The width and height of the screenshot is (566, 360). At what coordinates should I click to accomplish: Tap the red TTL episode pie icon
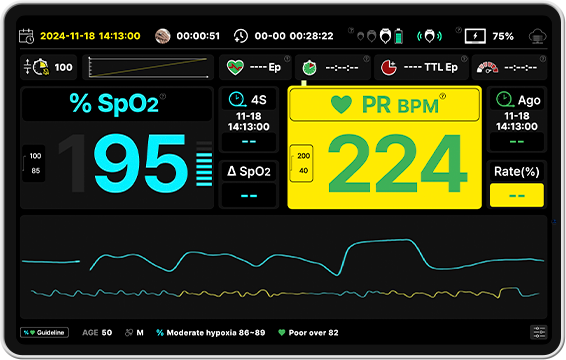[389, 68]
